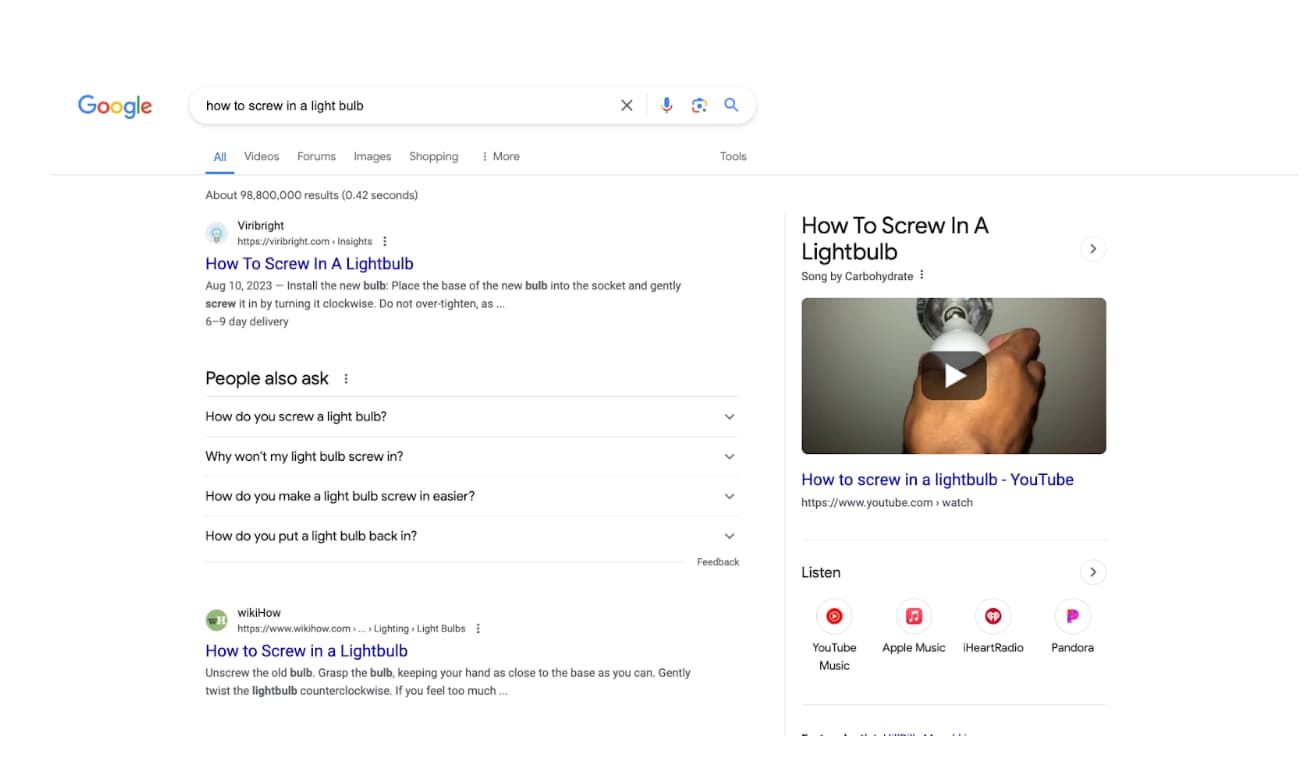Click 'Song by Carbohydrate' subtitle
1314x762 pixels.
(857, 276)
